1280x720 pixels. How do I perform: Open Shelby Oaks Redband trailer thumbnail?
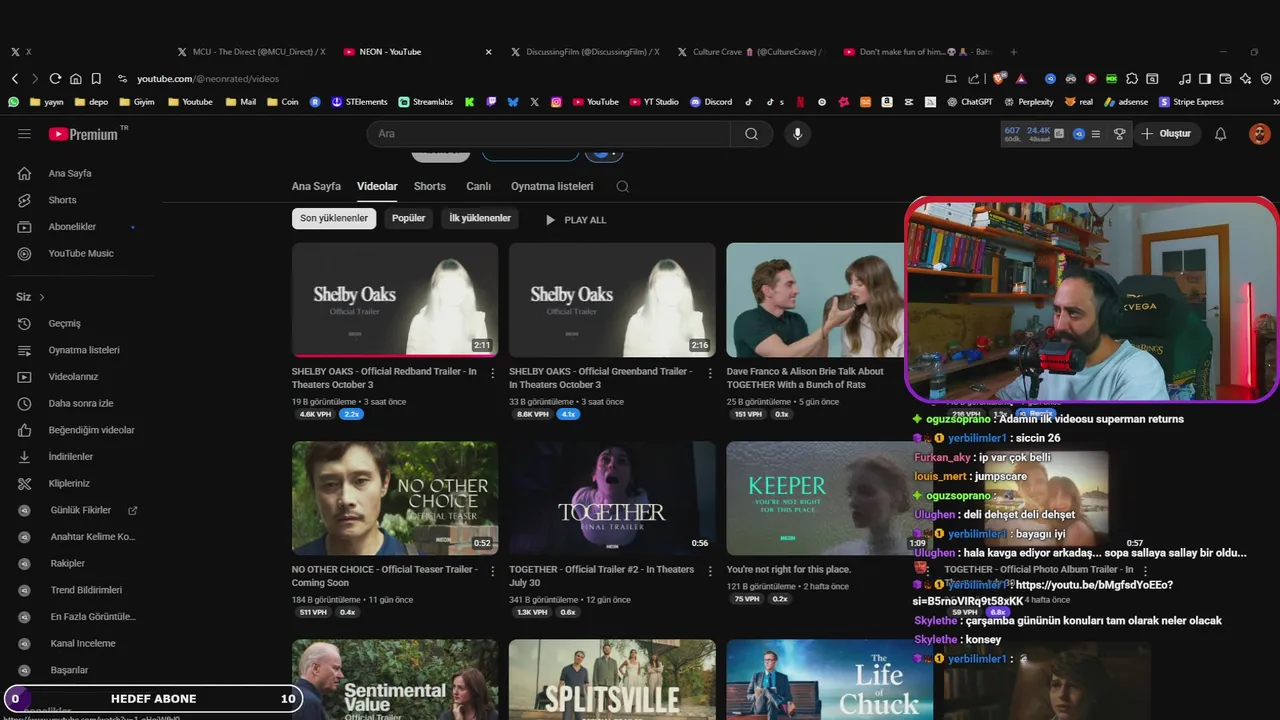coord(395,300)
